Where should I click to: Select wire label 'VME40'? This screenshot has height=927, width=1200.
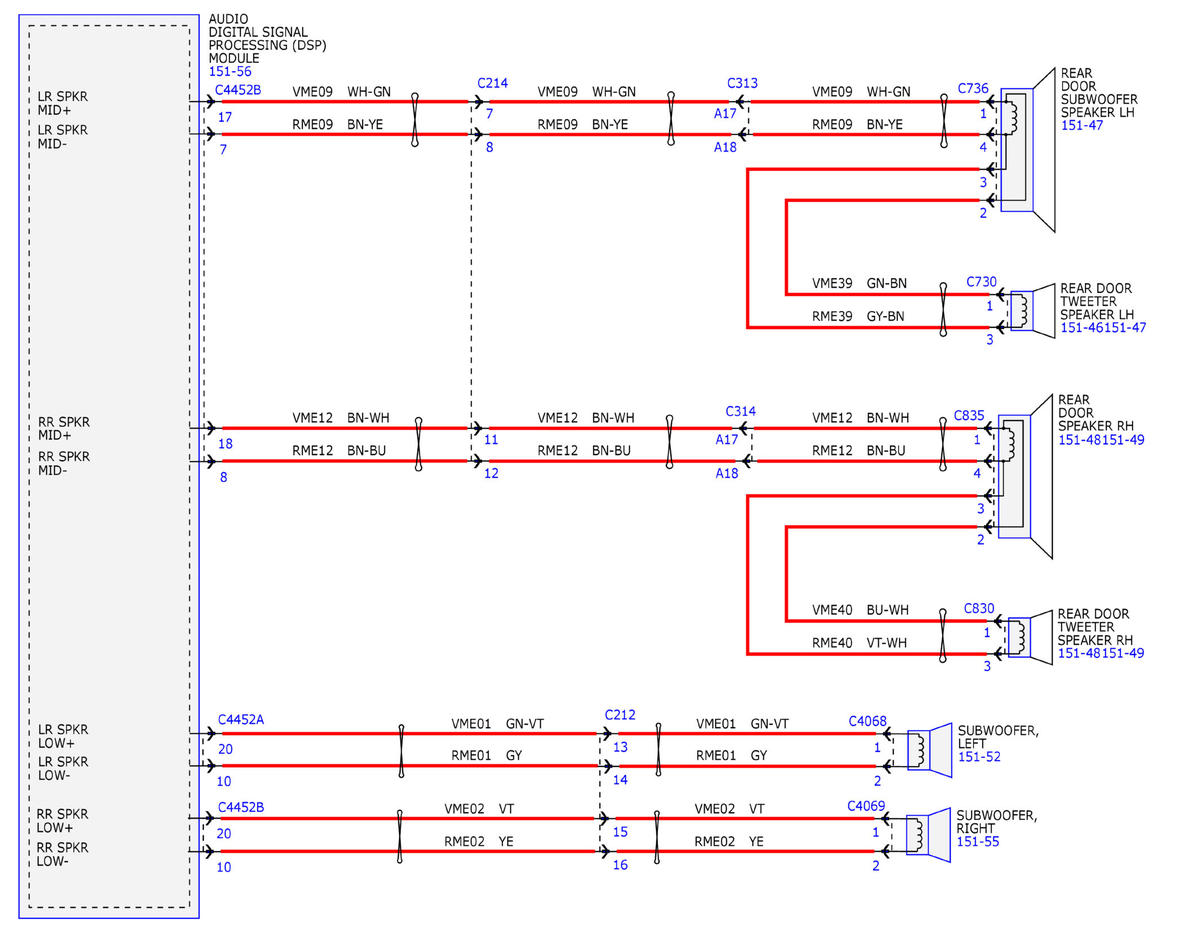point(832,610)
